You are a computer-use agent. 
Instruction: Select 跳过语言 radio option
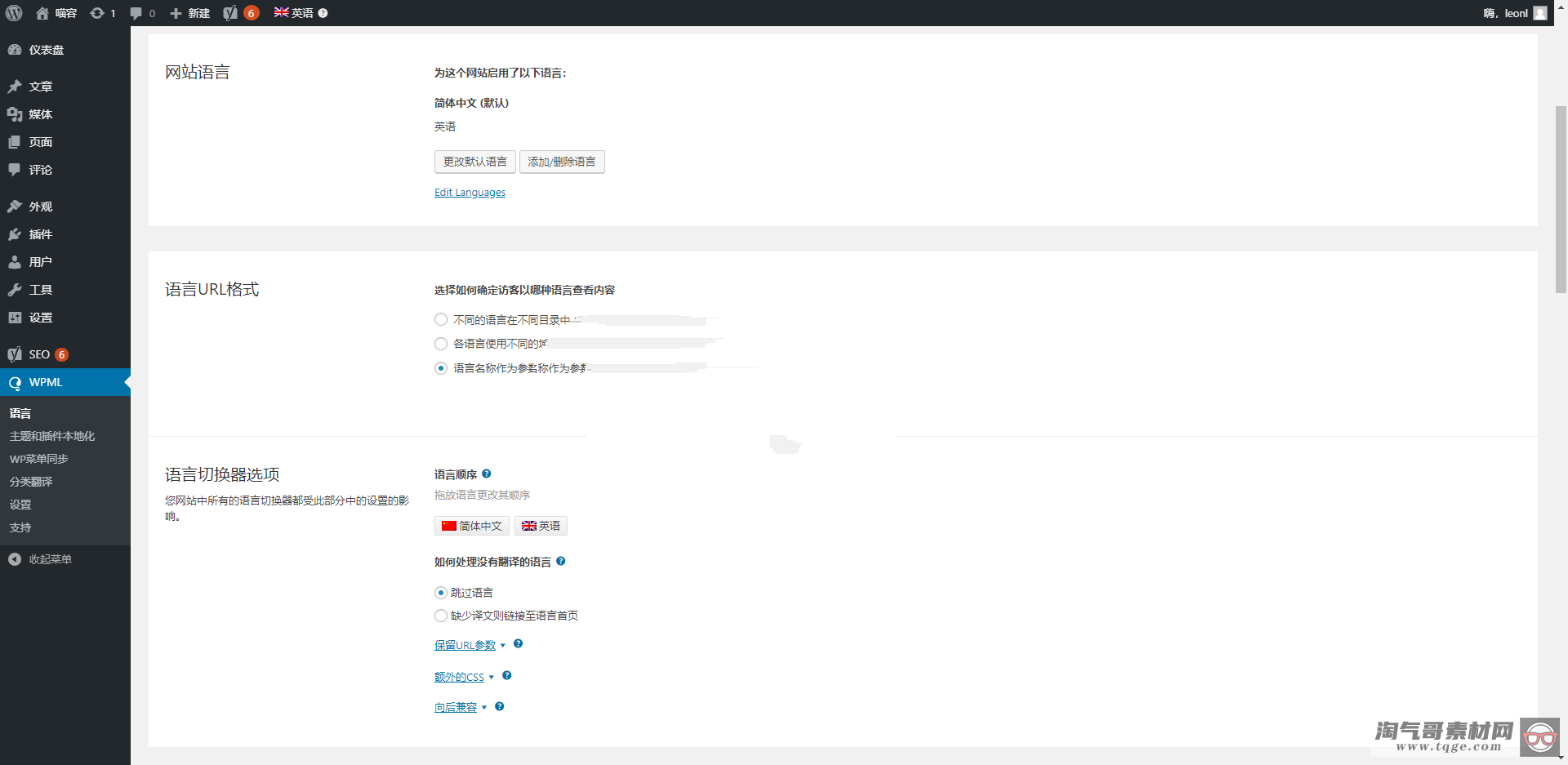tap(441, 593)
